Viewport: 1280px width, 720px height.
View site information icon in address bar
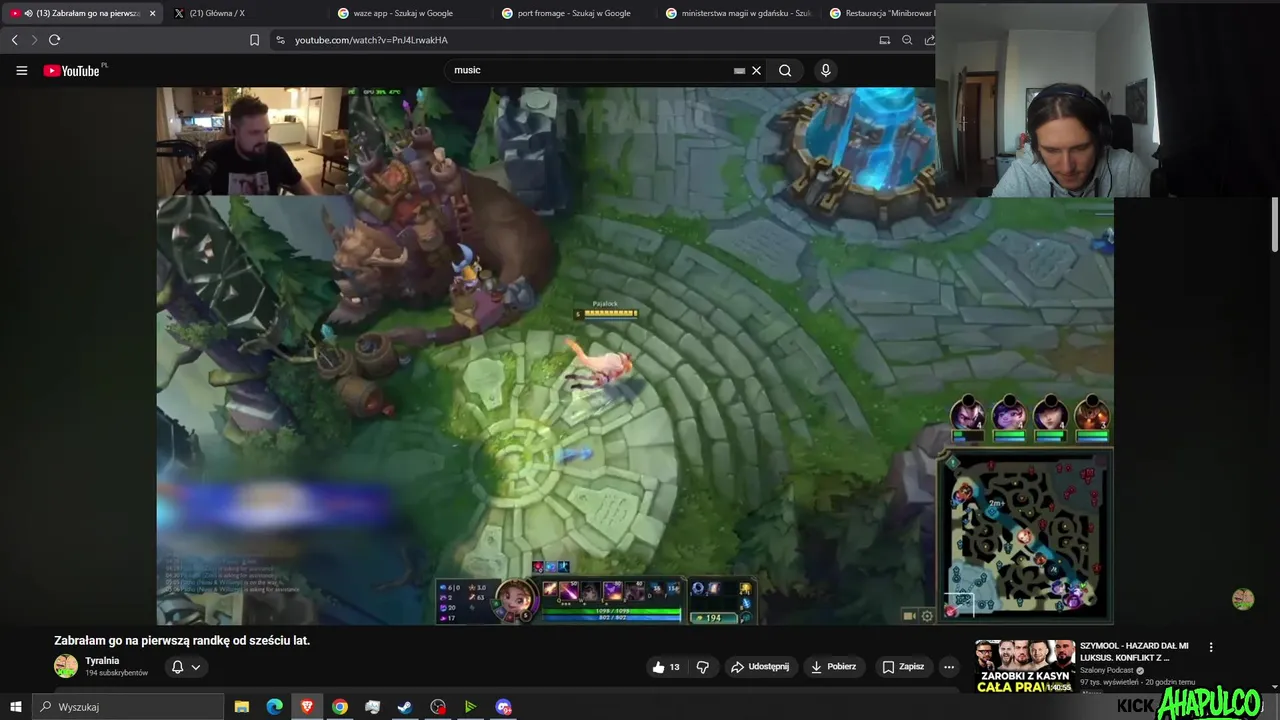(280, 40)
